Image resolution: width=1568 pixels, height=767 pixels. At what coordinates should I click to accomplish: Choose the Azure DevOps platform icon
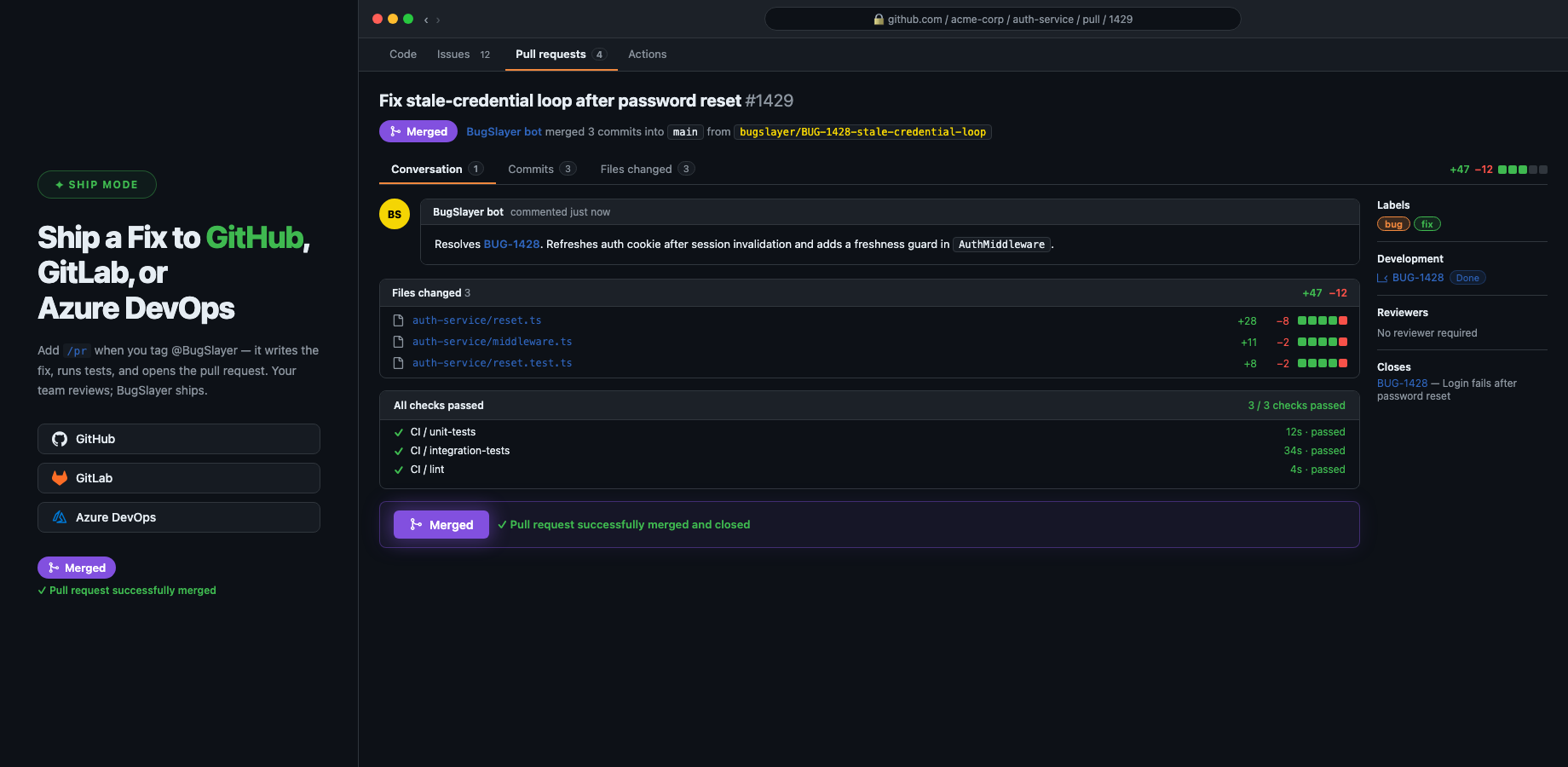point(59,517)
